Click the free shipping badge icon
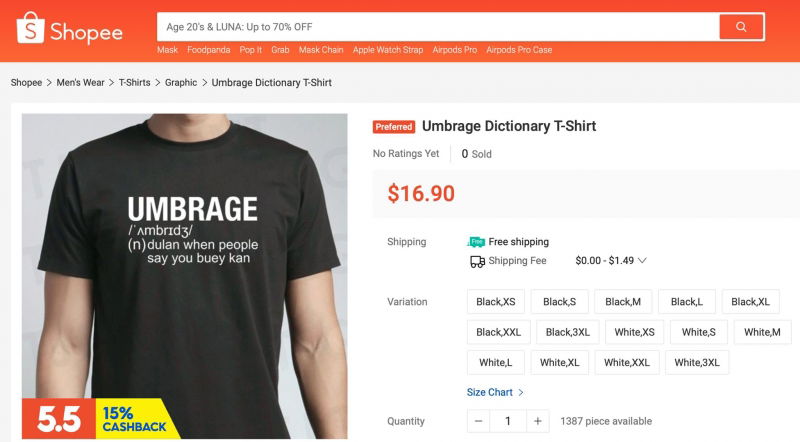The width and height of the screenshot is (800, 442). pos(476,242)
